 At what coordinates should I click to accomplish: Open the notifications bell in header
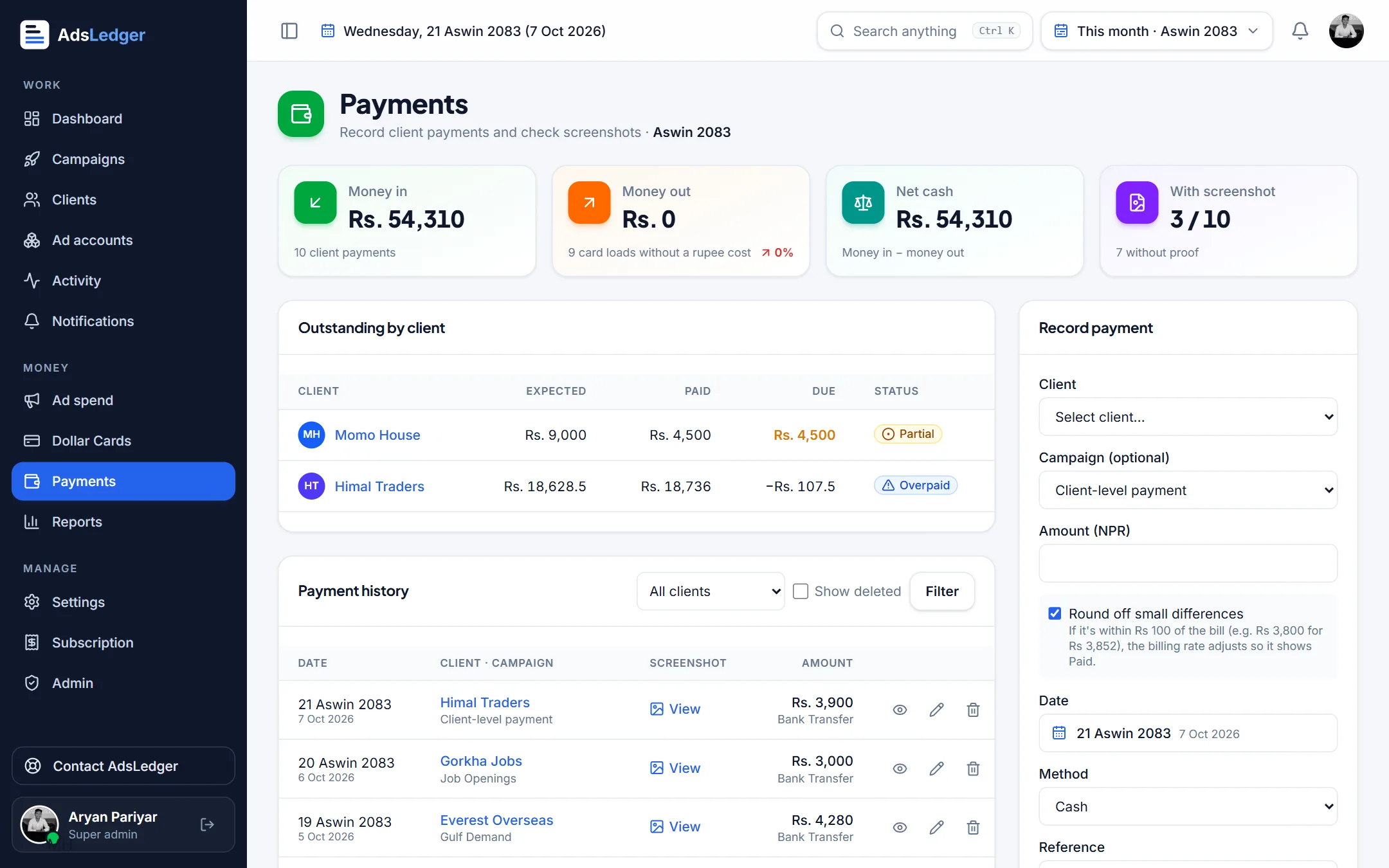point(1300,31)
